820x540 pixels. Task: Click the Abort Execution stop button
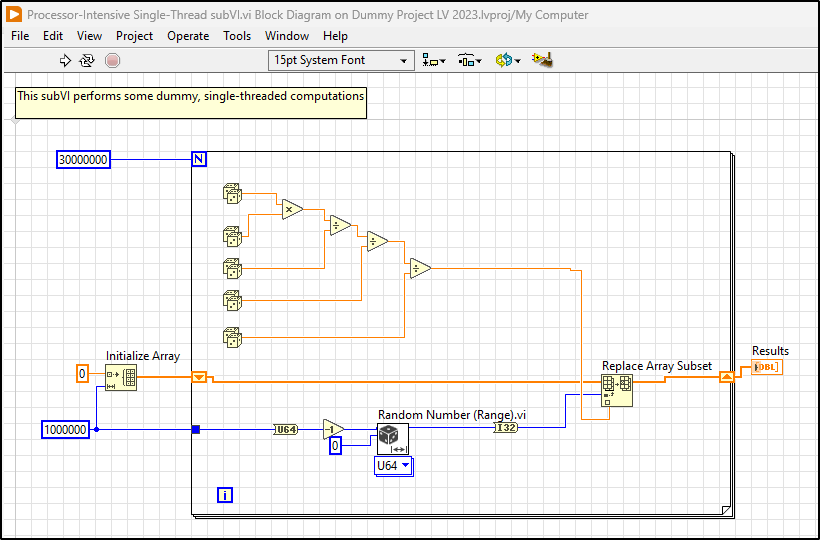pos(112,60)
